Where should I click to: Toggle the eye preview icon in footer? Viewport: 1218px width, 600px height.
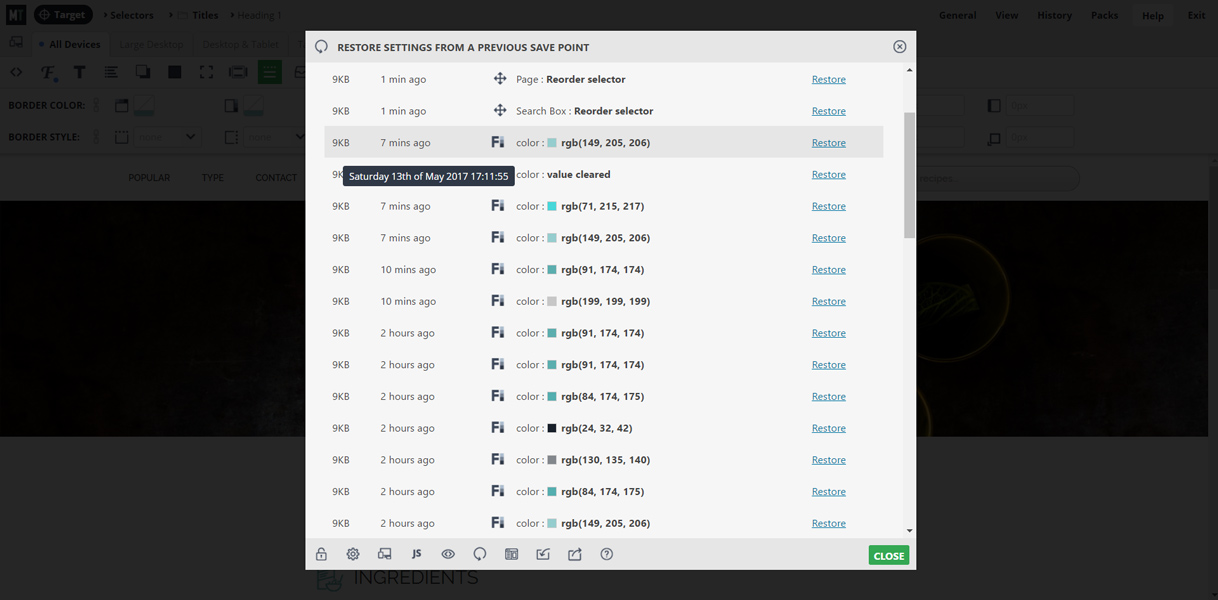(448, 554)
